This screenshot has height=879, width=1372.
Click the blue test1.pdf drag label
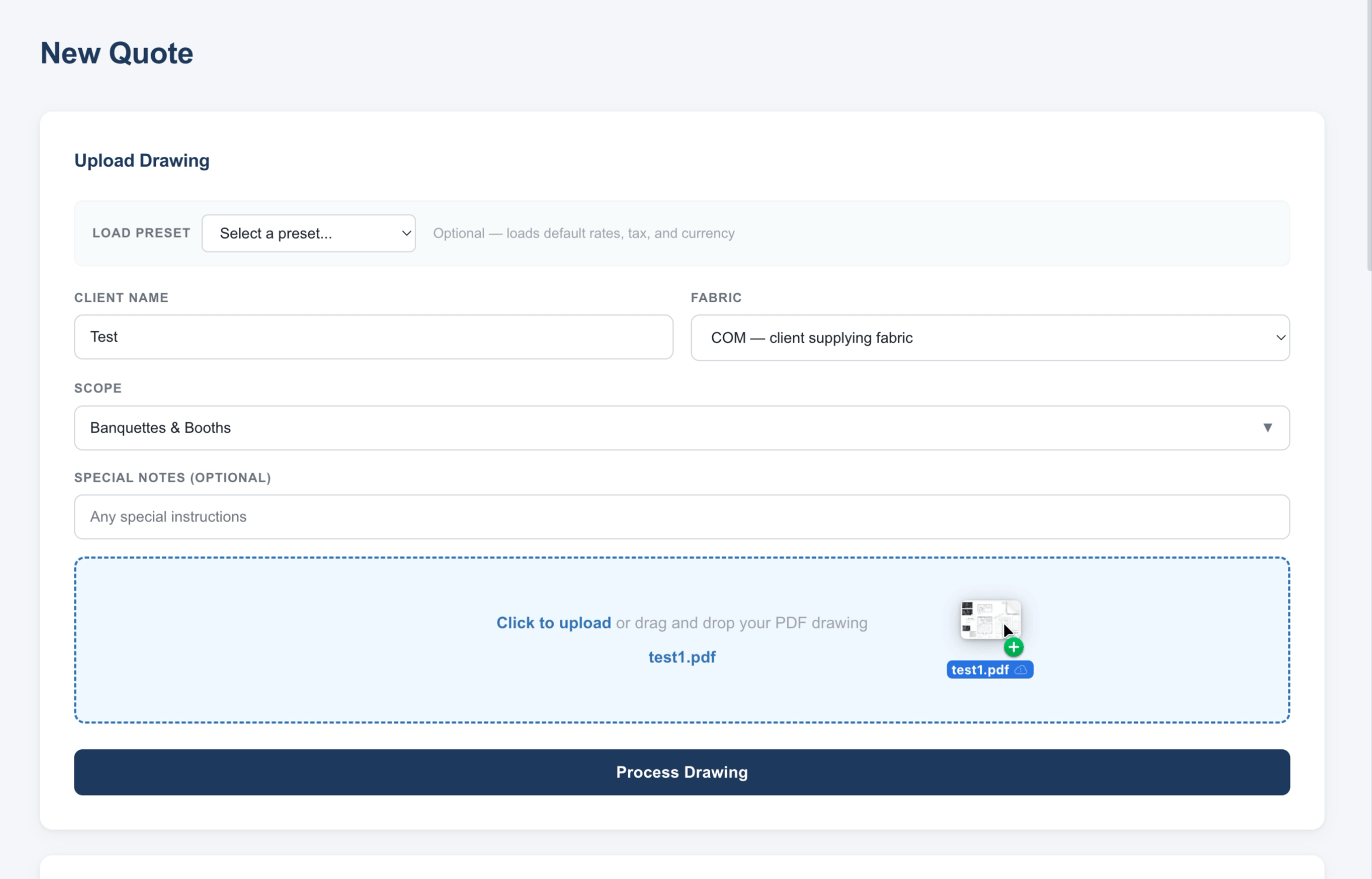tap(989, 670)
